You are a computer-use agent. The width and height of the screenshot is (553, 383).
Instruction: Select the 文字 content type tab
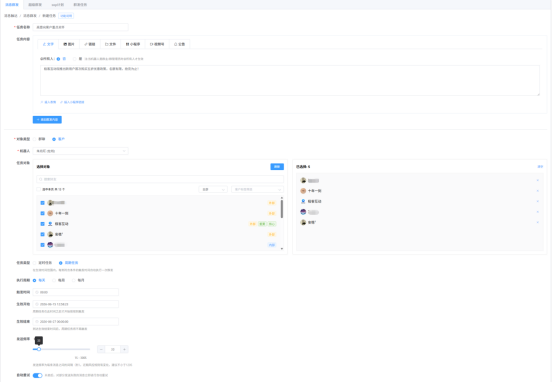[48, 44]
